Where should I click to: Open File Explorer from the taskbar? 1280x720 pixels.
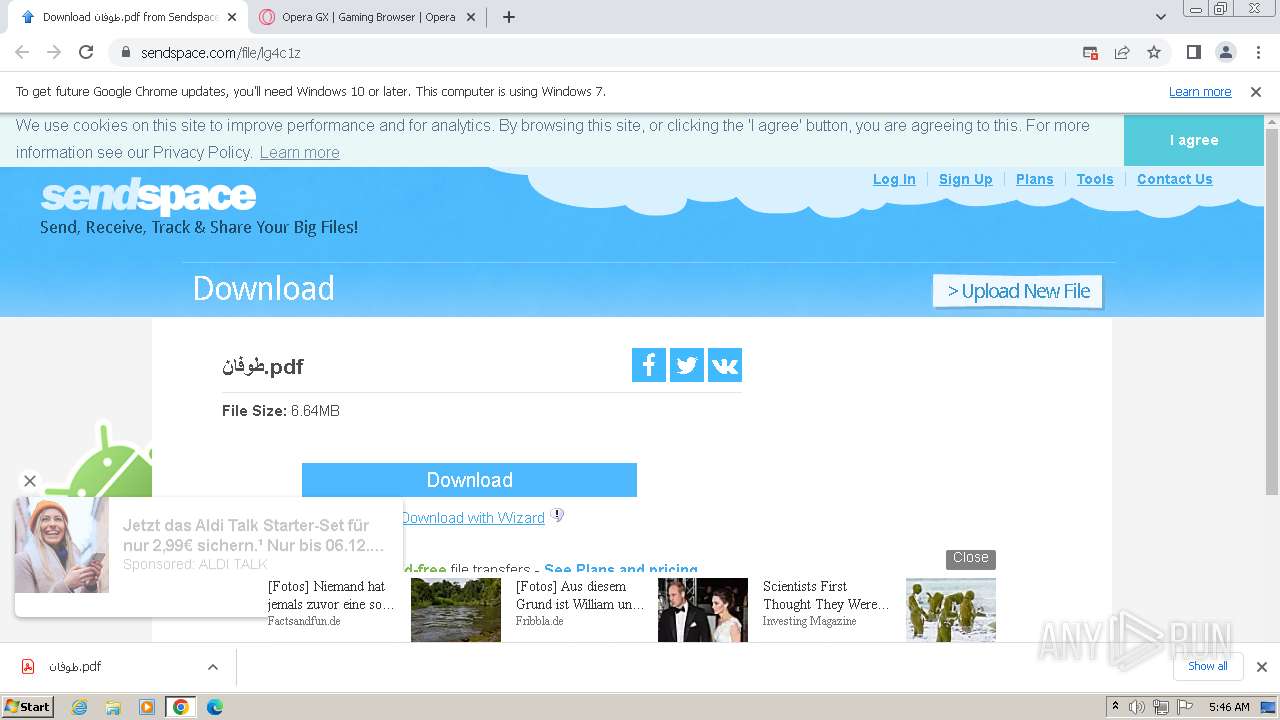coord(113,707)
